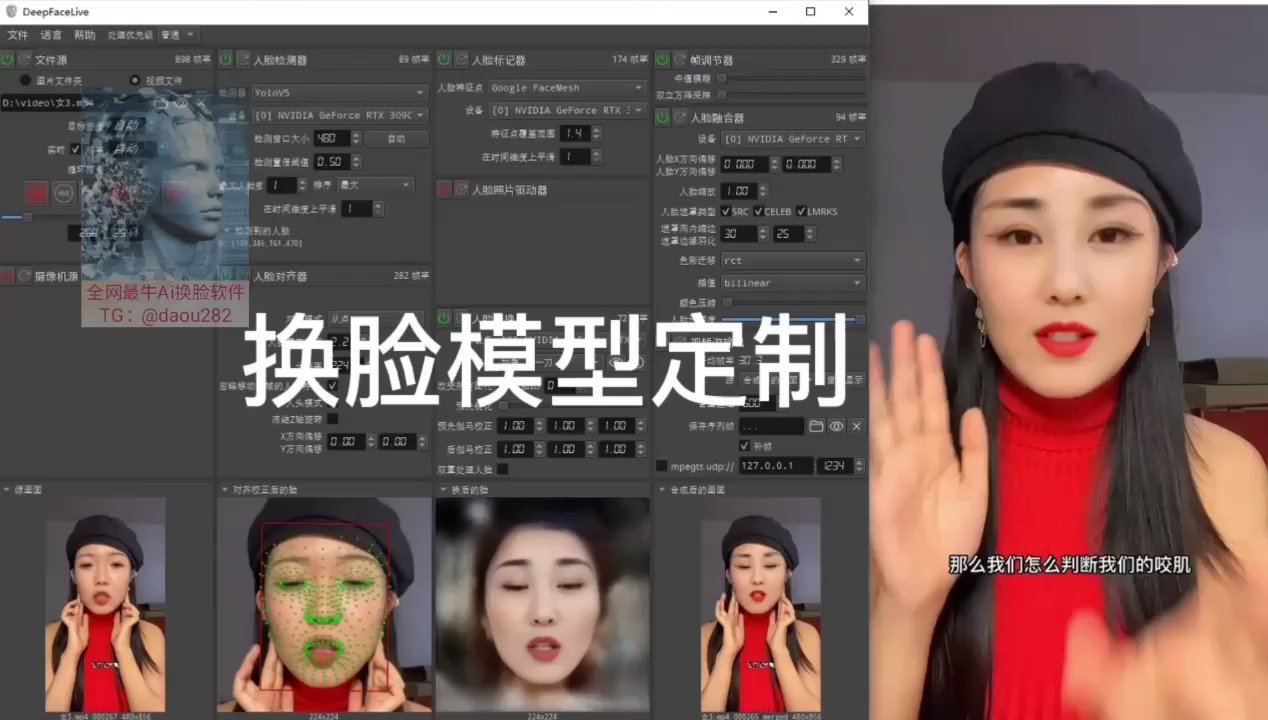Click the 检测置信阈值 0.50 field

332,161
